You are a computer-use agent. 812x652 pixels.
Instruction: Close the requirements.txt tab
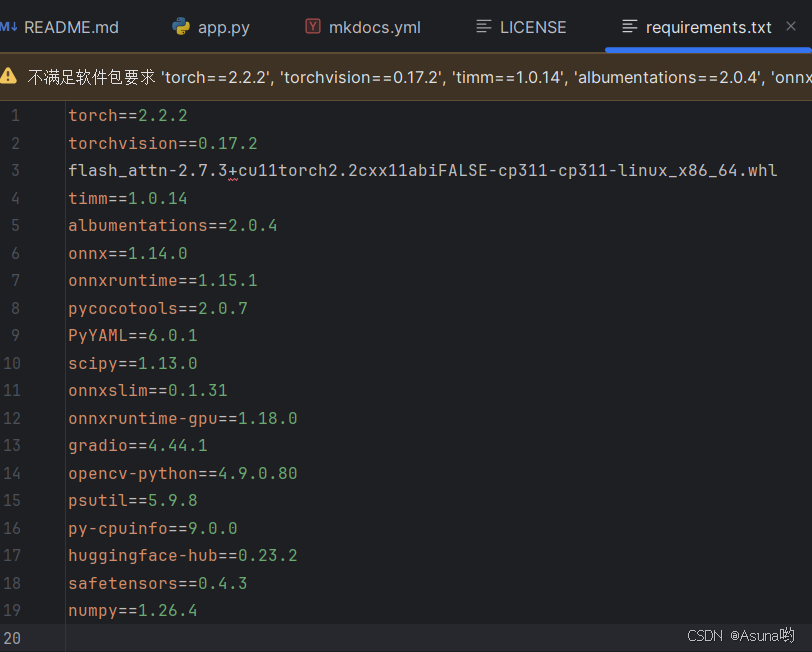pyautogui.click(x=790, y=27)
